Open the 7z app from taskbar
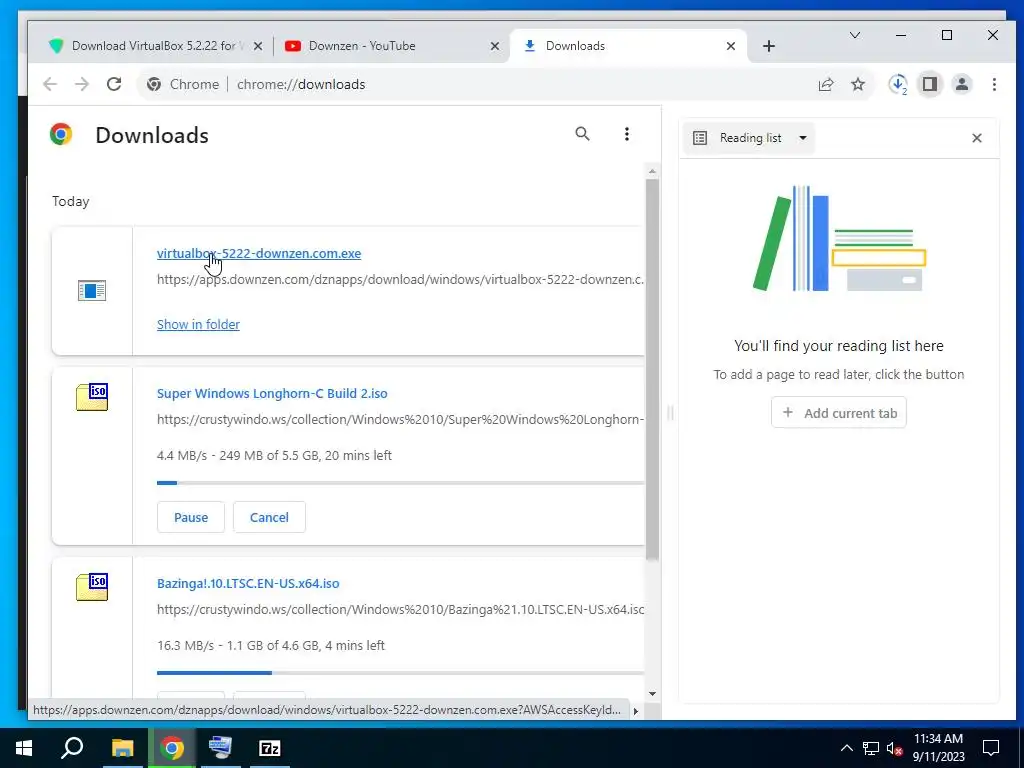 (x=270, y=748)
